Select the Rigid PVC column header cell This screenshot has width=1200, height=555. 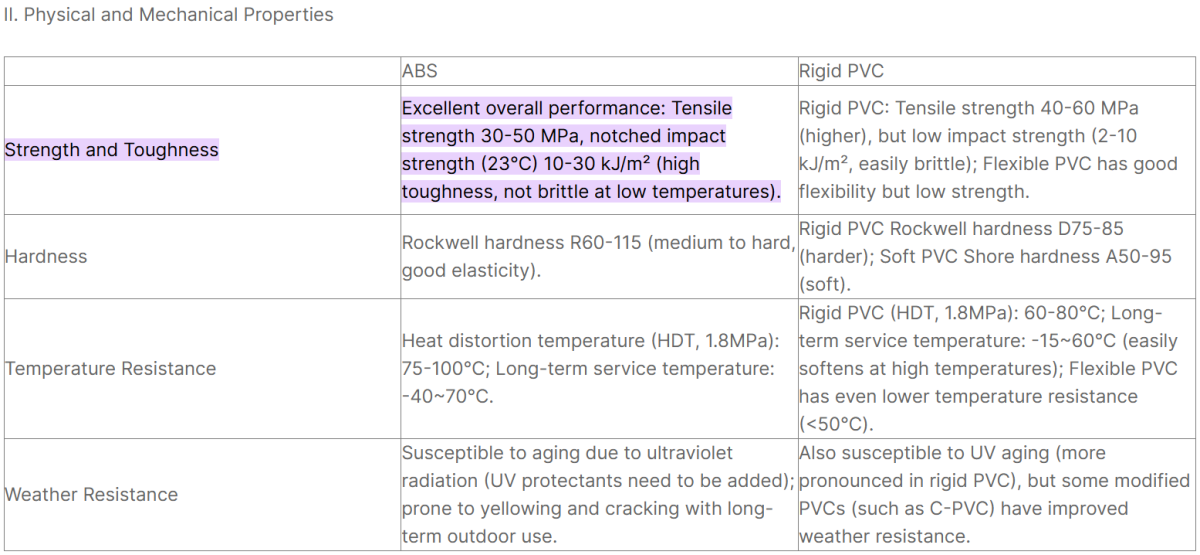[x=841, y=72]
